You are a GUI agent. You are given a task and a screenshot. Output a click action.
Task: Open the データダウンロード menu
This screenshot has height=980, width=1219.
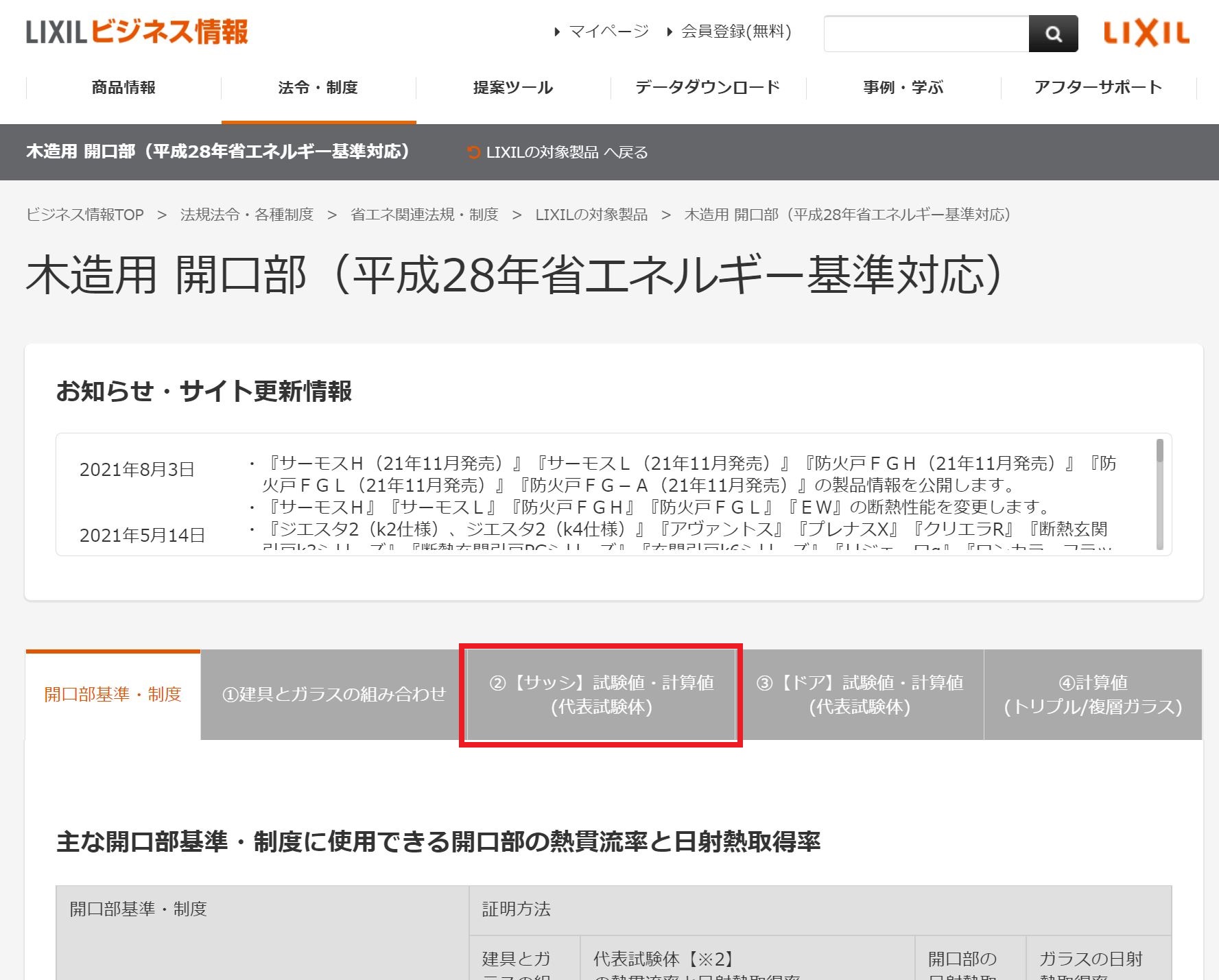[707, 87]
